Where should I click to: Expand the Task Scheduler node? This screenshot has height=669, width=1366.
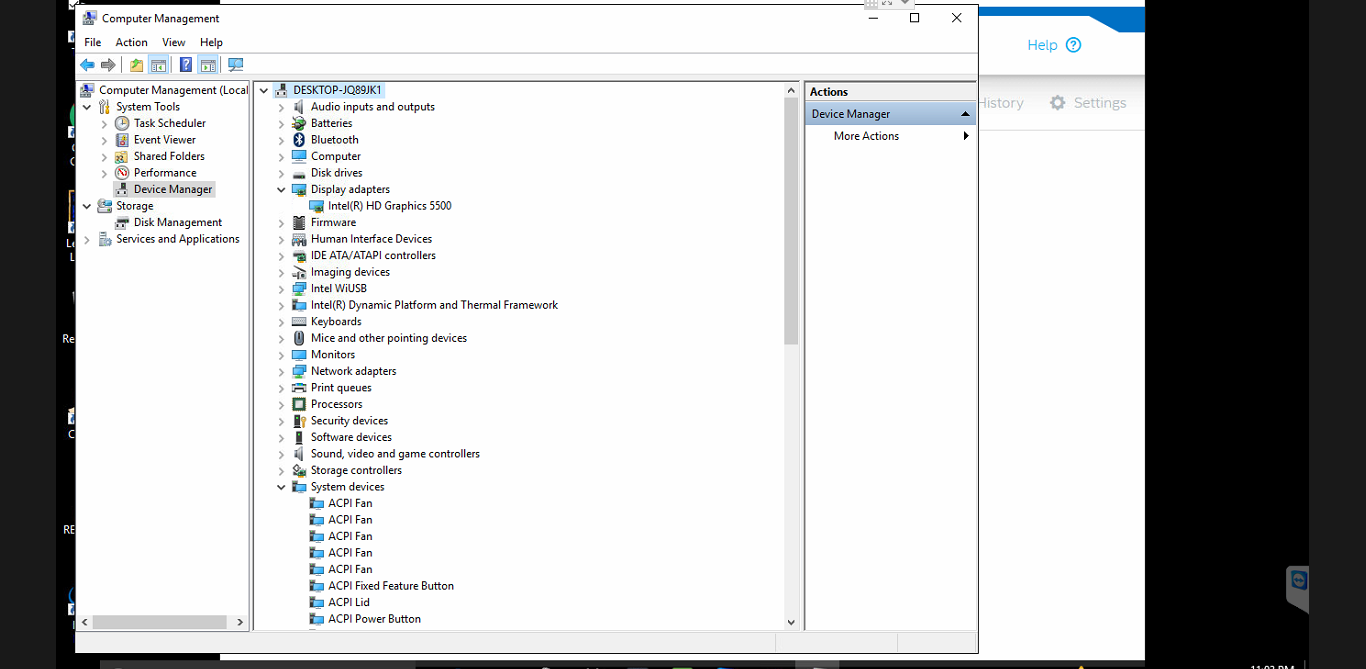(x=104, y=124)
